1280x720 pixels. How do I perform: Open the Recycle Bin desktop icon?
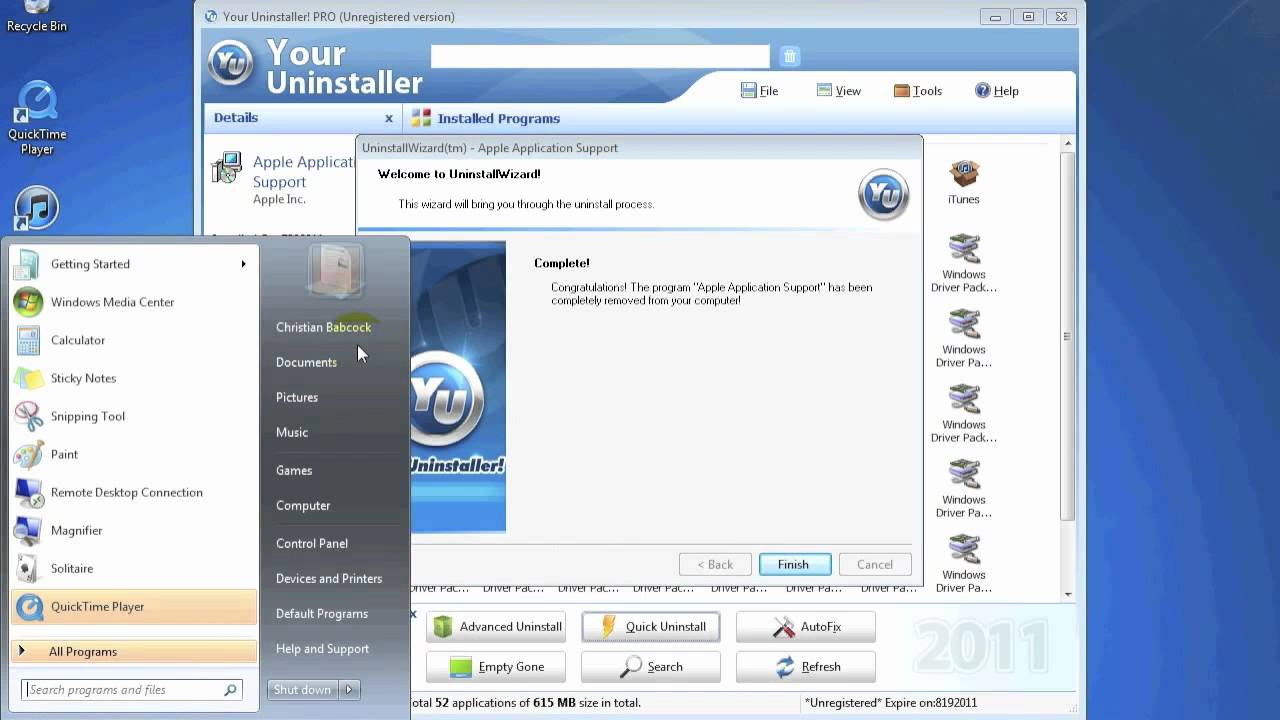[x=37, y=17]
